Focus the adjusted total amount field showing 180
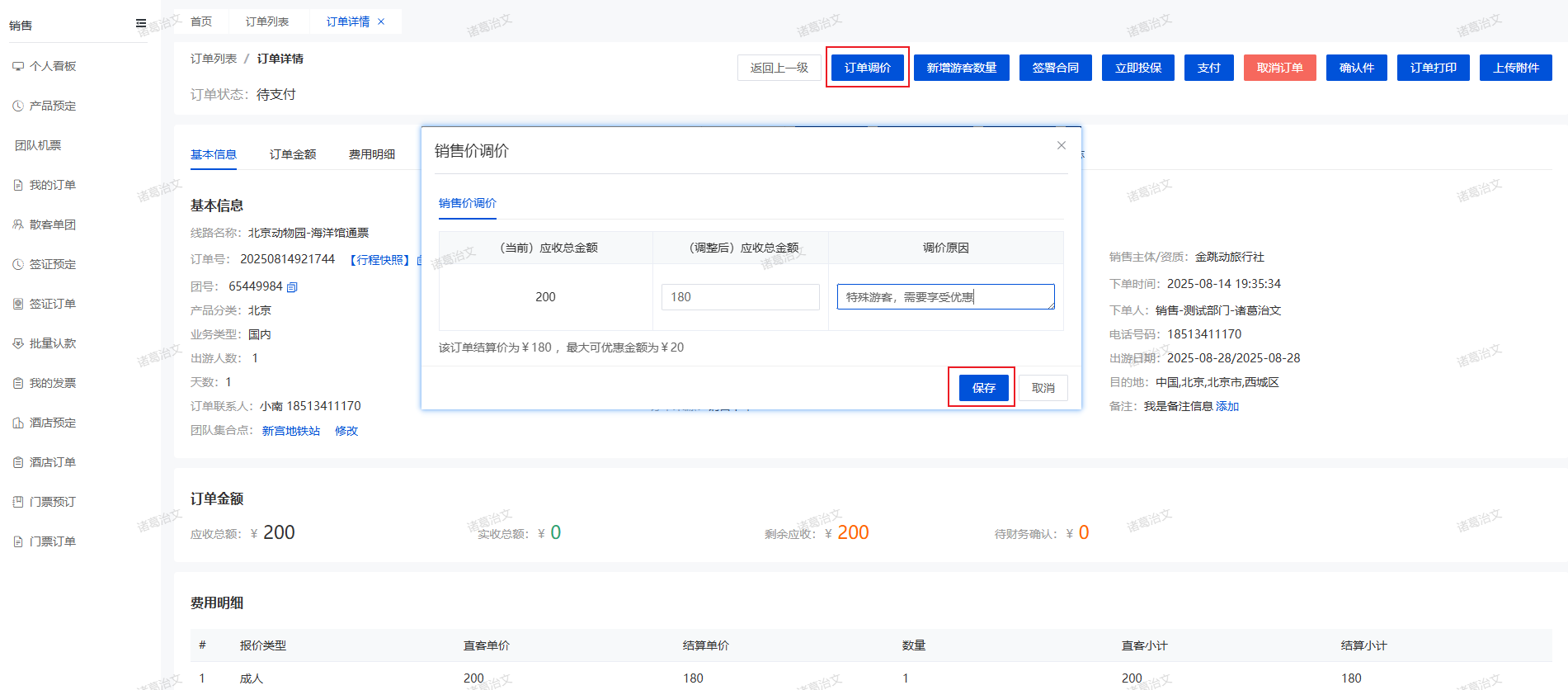This screenshot has width=1568, height=690. [740, 297]
